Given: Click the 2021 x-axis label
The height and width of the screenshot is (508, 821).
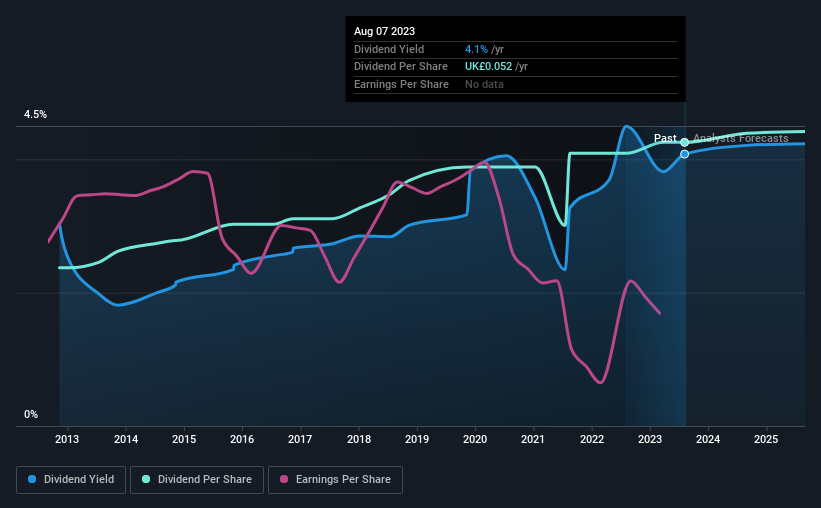Looking at the screenshot, I should (532, 439).
